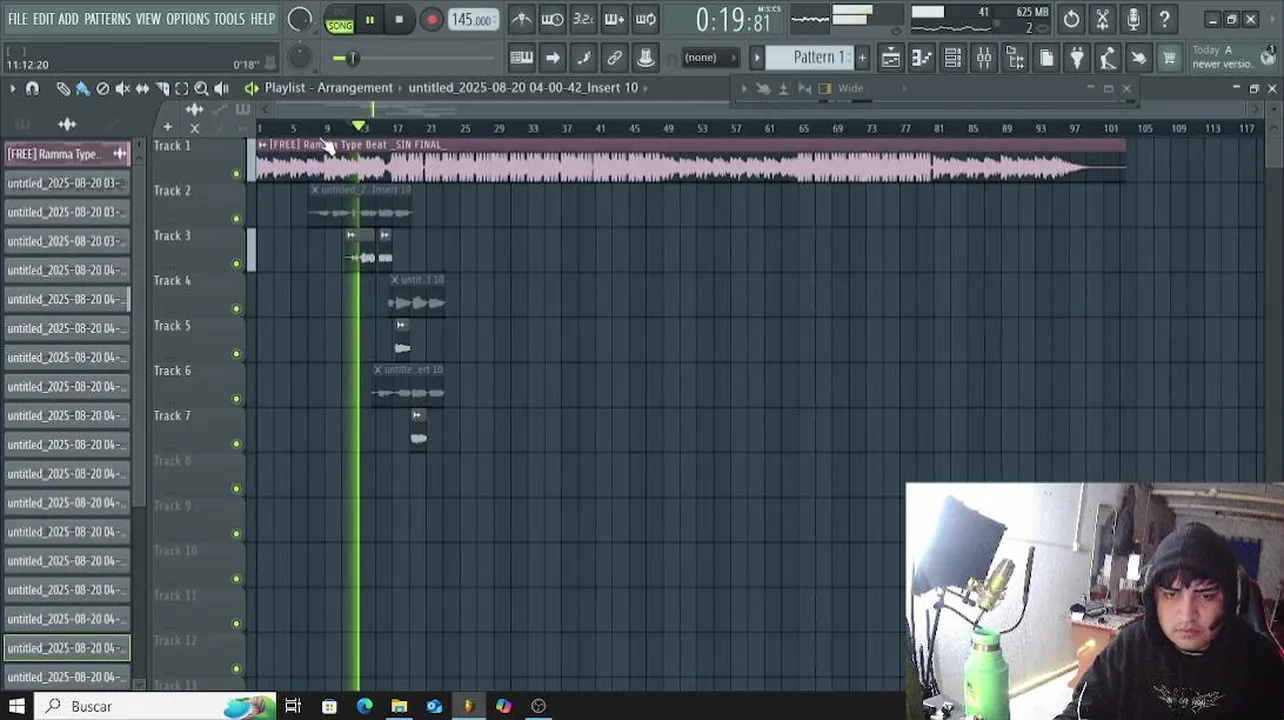
Task: Toggle the metronome icon
Action: pos(521,19)
